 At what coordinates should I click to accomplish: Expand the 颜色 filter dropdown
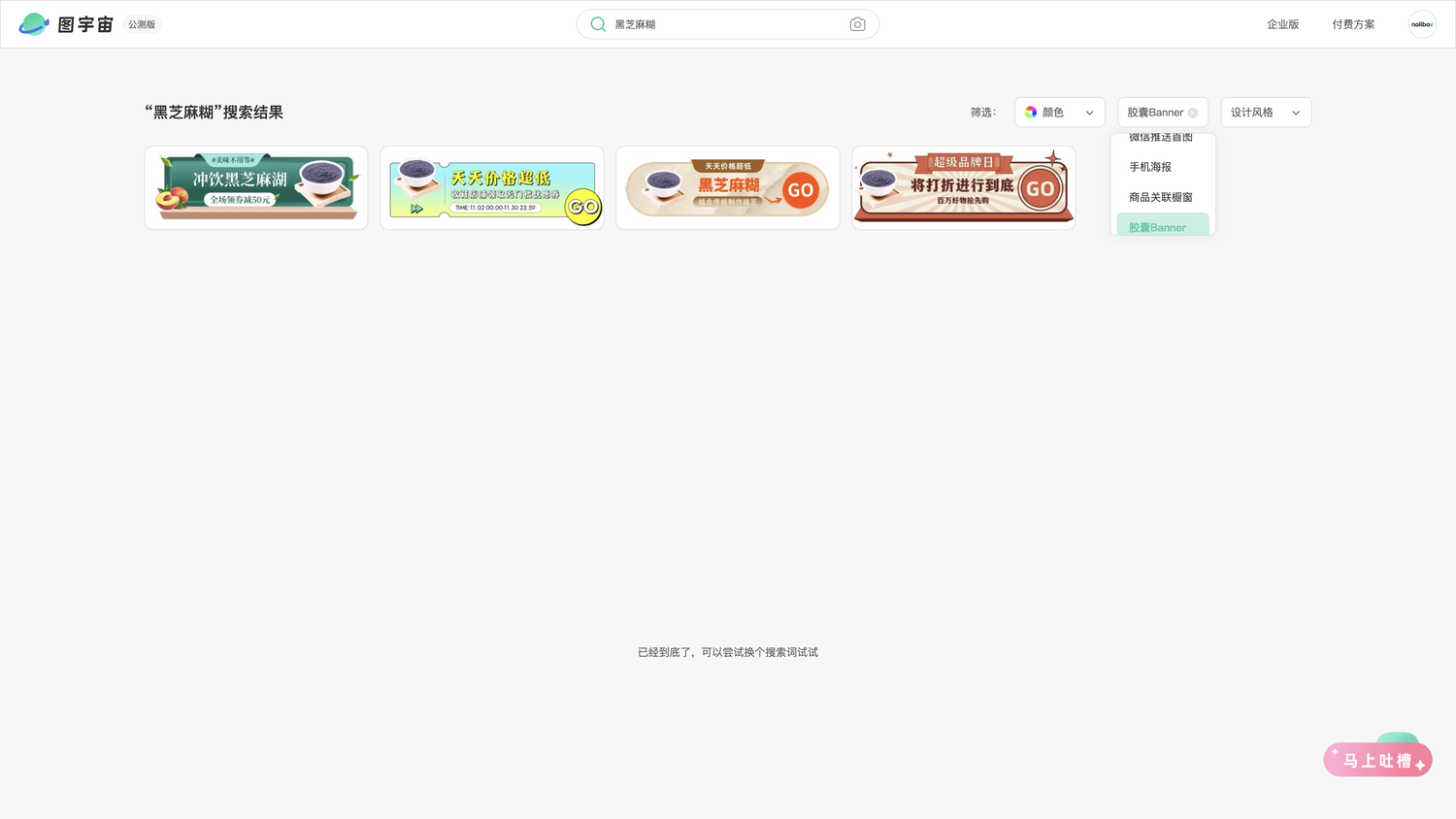[x=1060, y=113]
